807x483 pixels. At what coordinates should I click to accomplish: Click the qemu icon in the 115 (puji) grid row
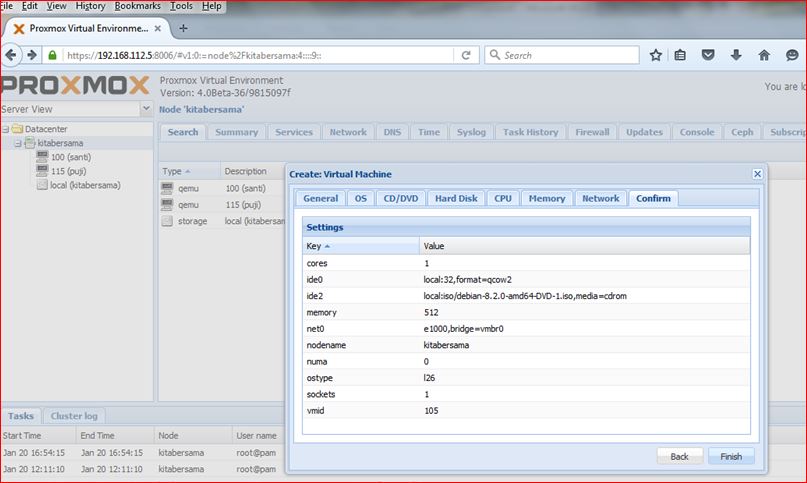[167, 204]
